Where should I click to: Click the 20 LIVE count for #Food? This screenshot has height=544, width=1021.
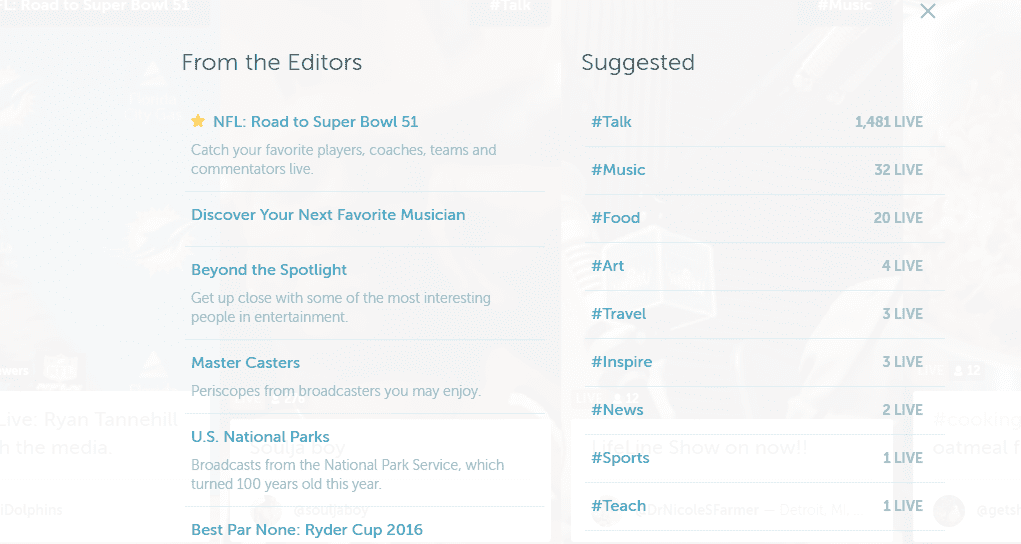899,218
